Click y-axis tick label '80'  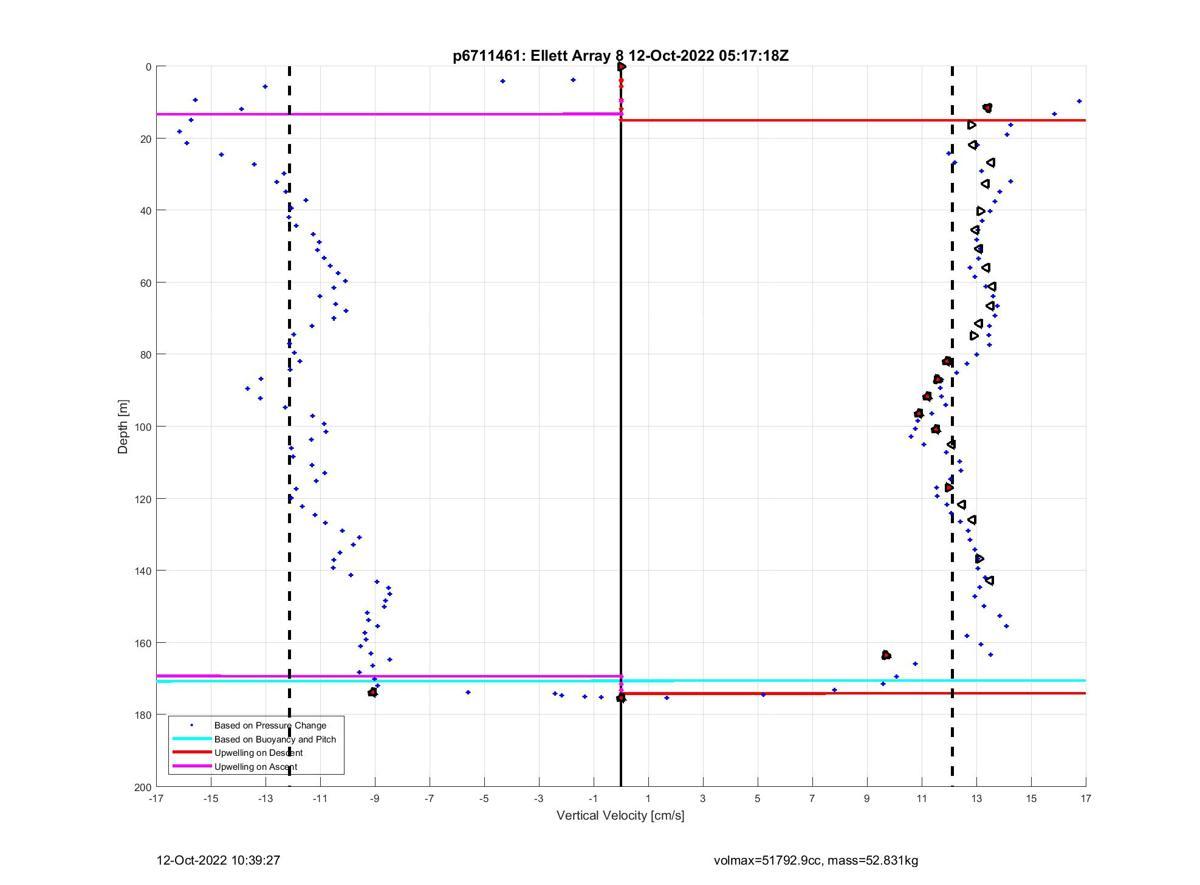coord(145,355)
